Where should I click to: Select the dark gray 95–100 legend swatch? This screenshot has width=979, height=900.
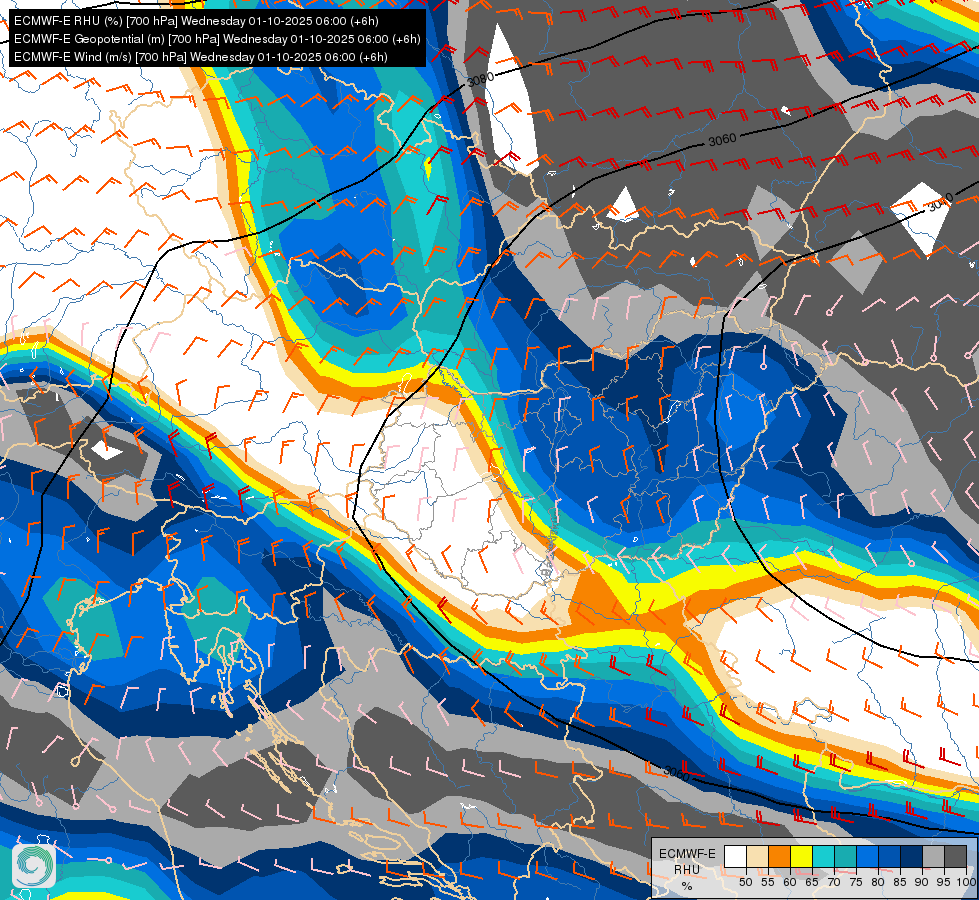[x=955, y=856]
